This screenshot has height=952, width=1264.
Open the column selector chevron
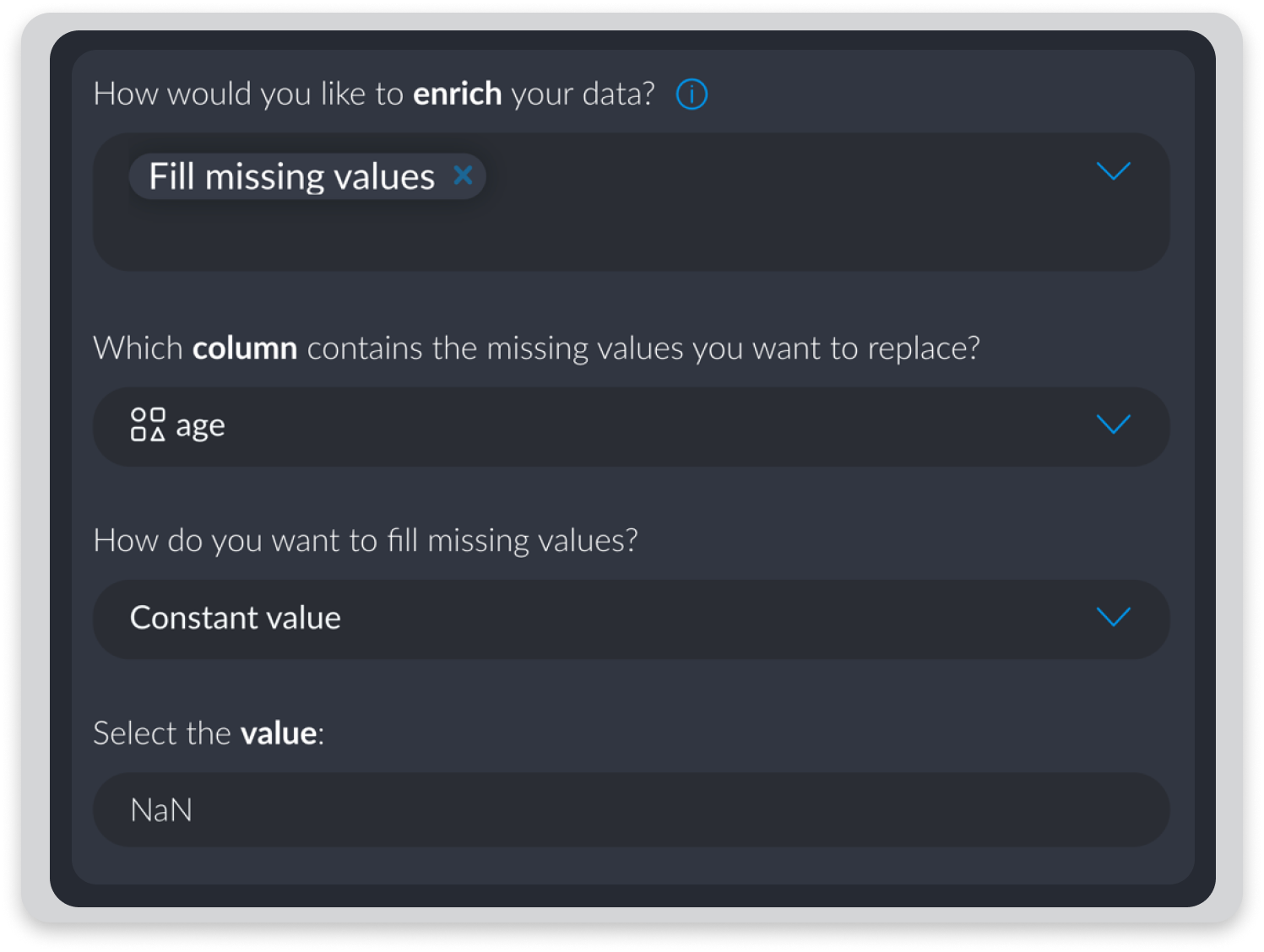point(1113,424)
